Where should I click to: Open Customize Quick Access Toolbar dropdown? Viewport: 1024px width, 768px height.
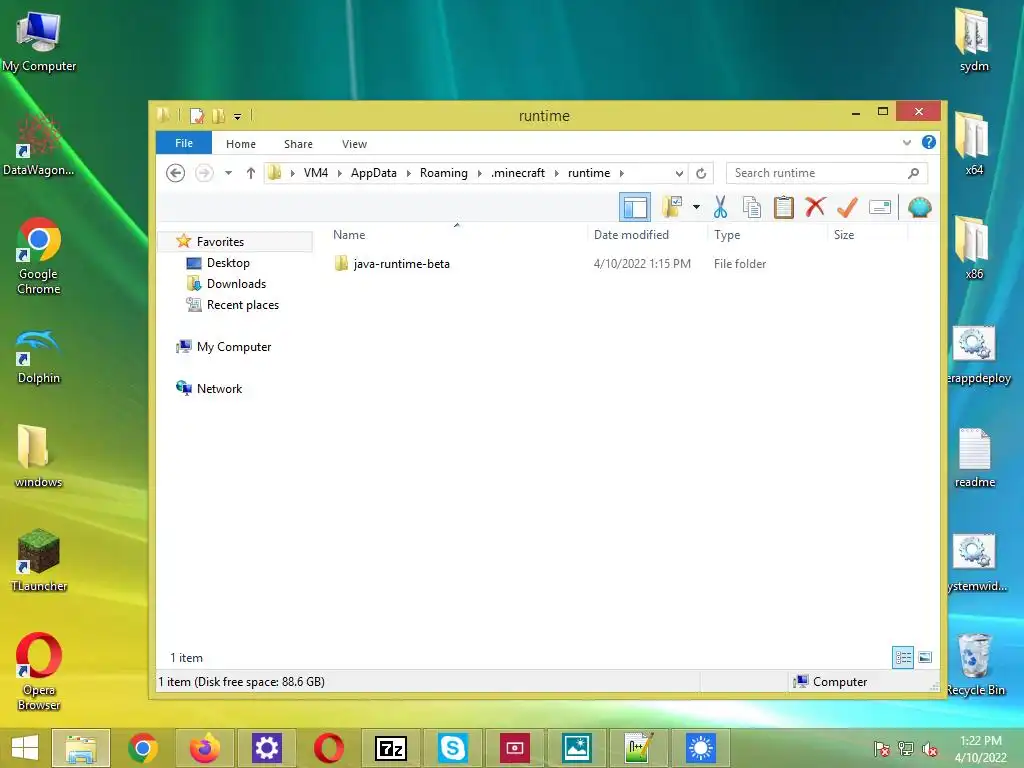pyautogui.click(x=238, y=117)
